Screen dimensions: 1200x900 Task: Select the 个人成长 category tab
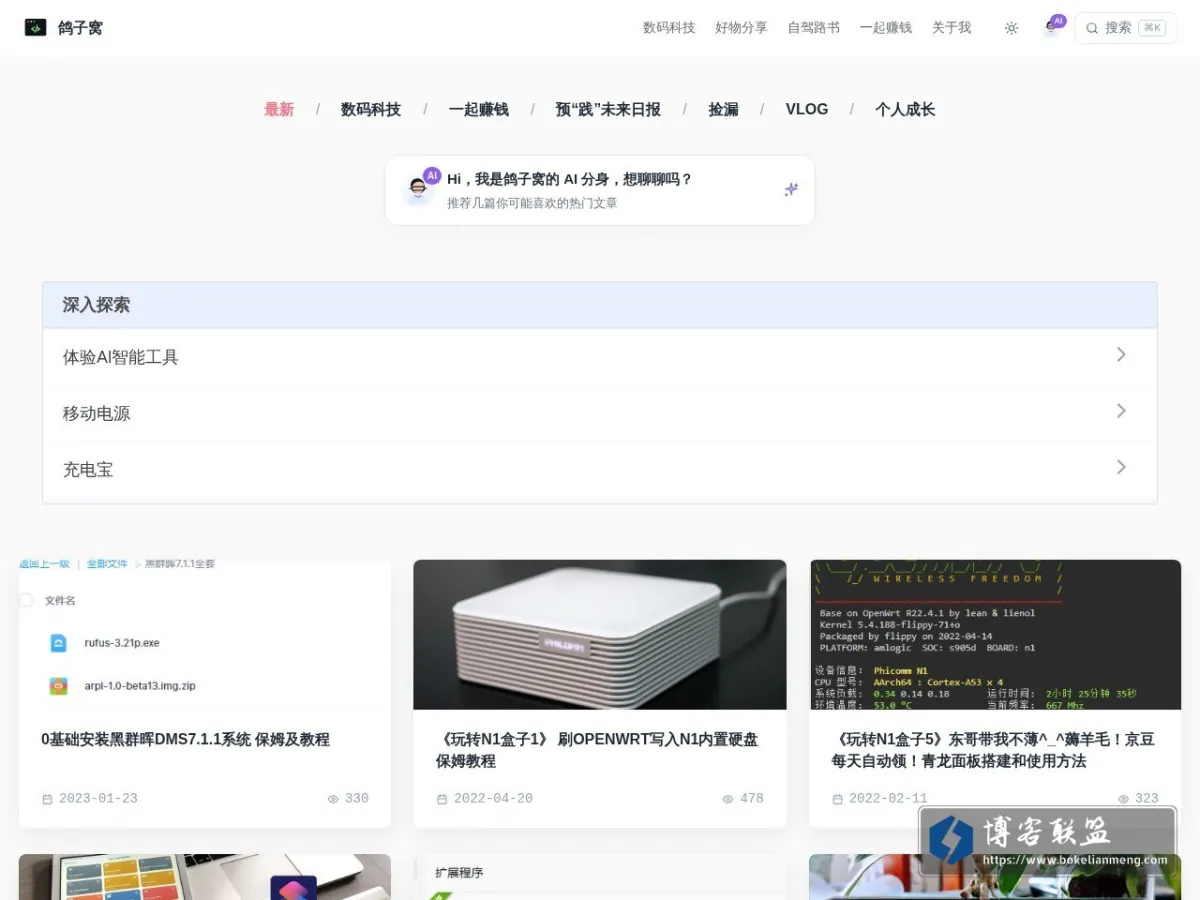point(905,109)
